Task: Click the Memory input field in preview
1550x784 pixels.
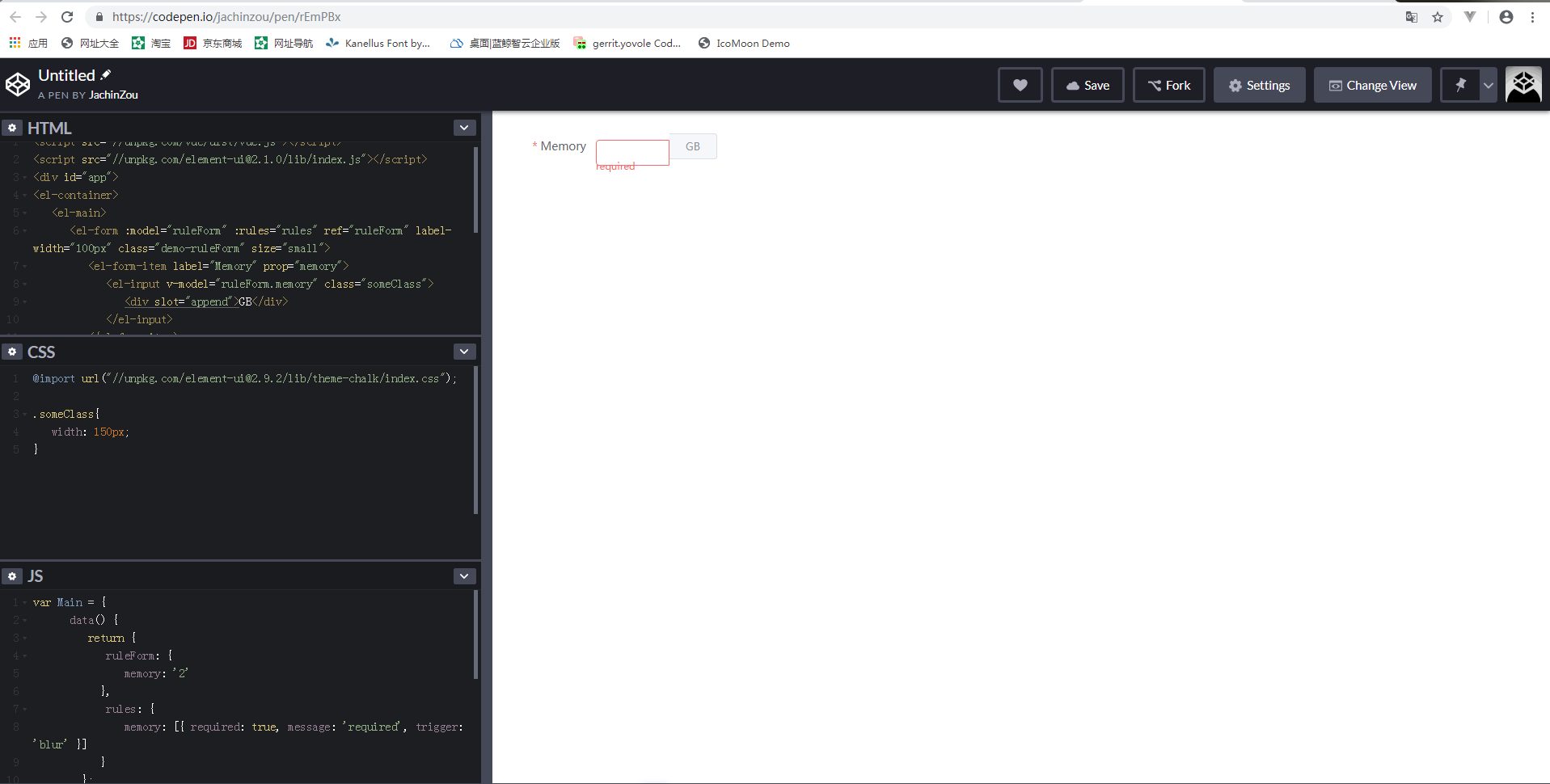Action: [x=632, y=153]
